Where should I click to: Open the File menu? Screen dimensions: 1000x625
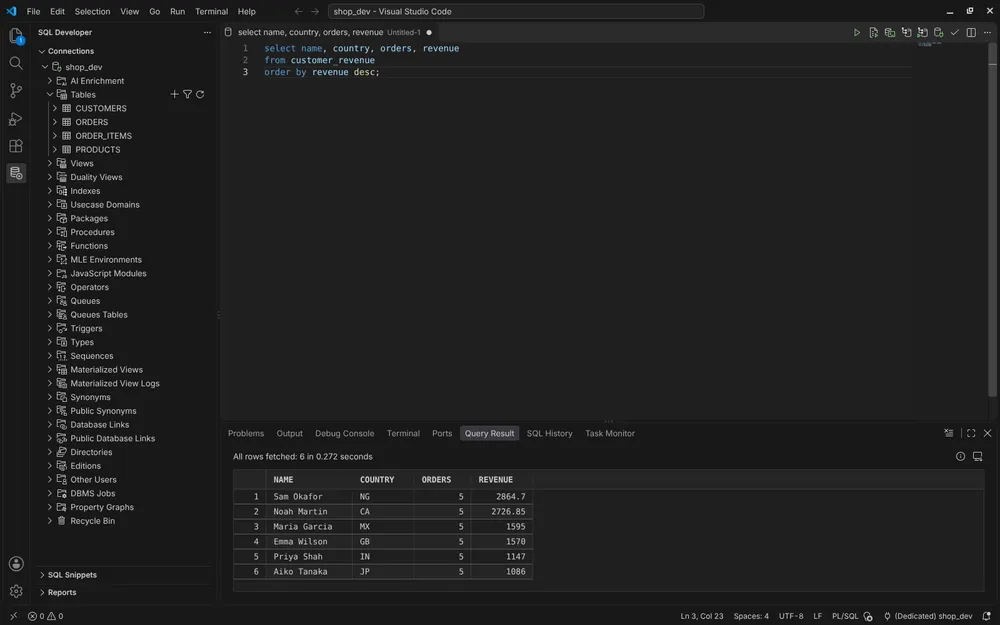(33, 11)
